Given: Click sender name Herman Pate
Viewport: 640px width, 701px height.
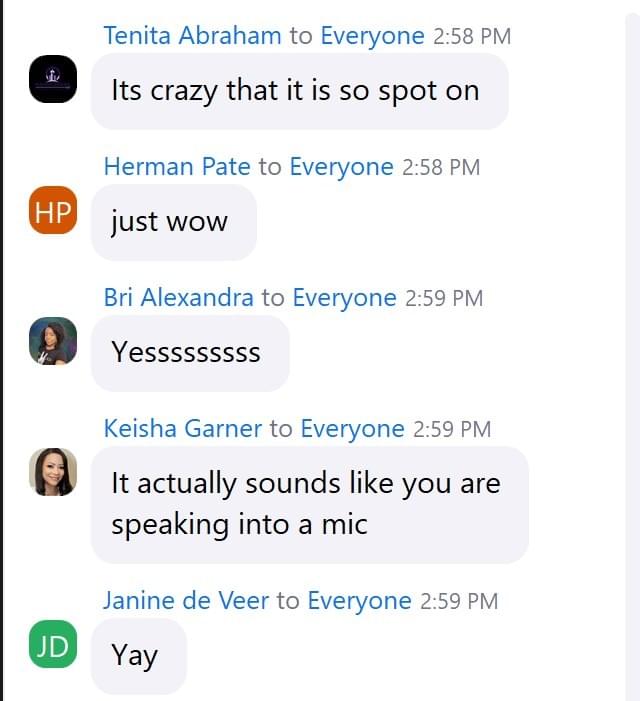Looking at the screenshot, I should 177,166.
